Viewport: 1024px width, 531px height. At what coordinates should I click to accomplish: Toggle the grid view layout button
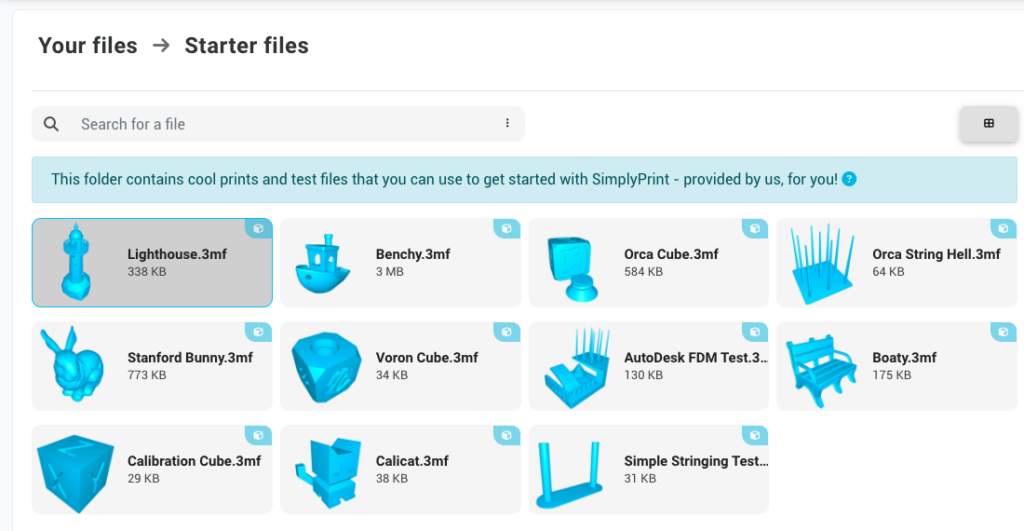[988, 124]
